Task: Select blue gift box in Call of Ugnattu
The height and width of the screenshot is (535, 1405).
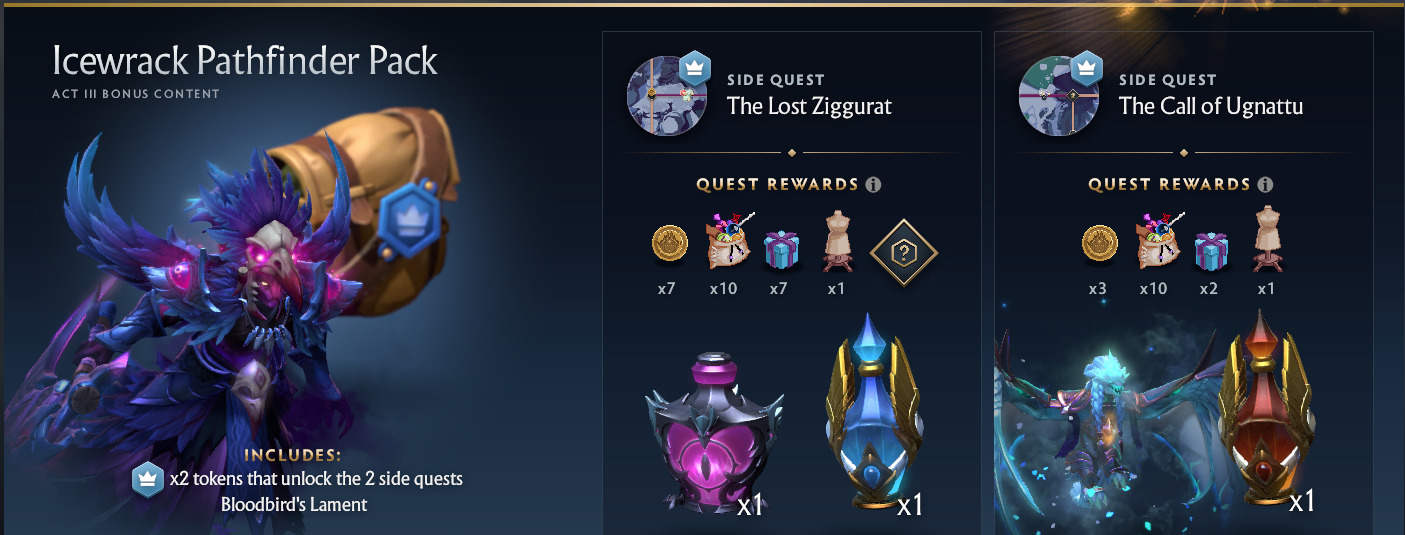Action: click(x=1213, y=249)
